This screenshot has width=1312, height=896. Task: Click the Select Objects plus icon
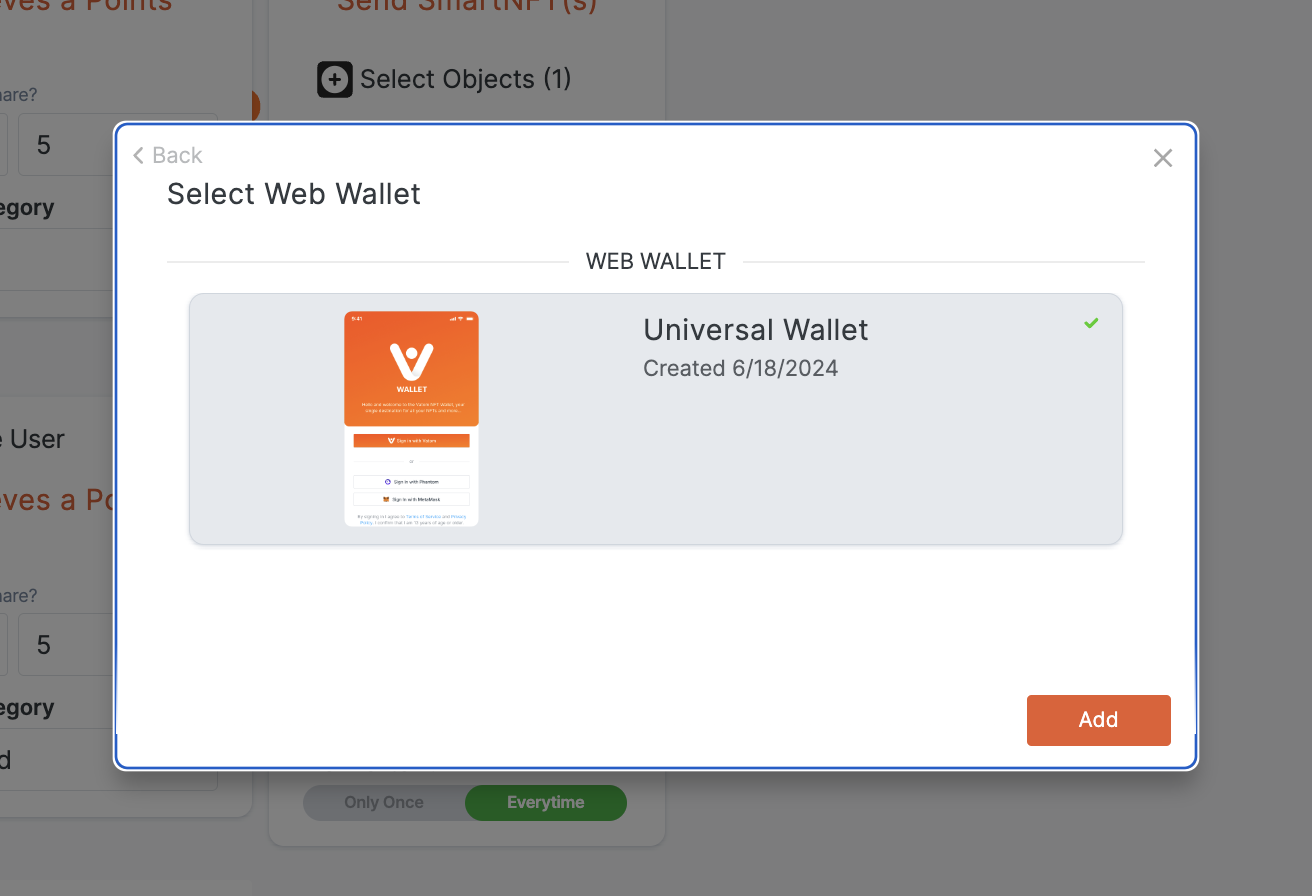click(335, 79)
